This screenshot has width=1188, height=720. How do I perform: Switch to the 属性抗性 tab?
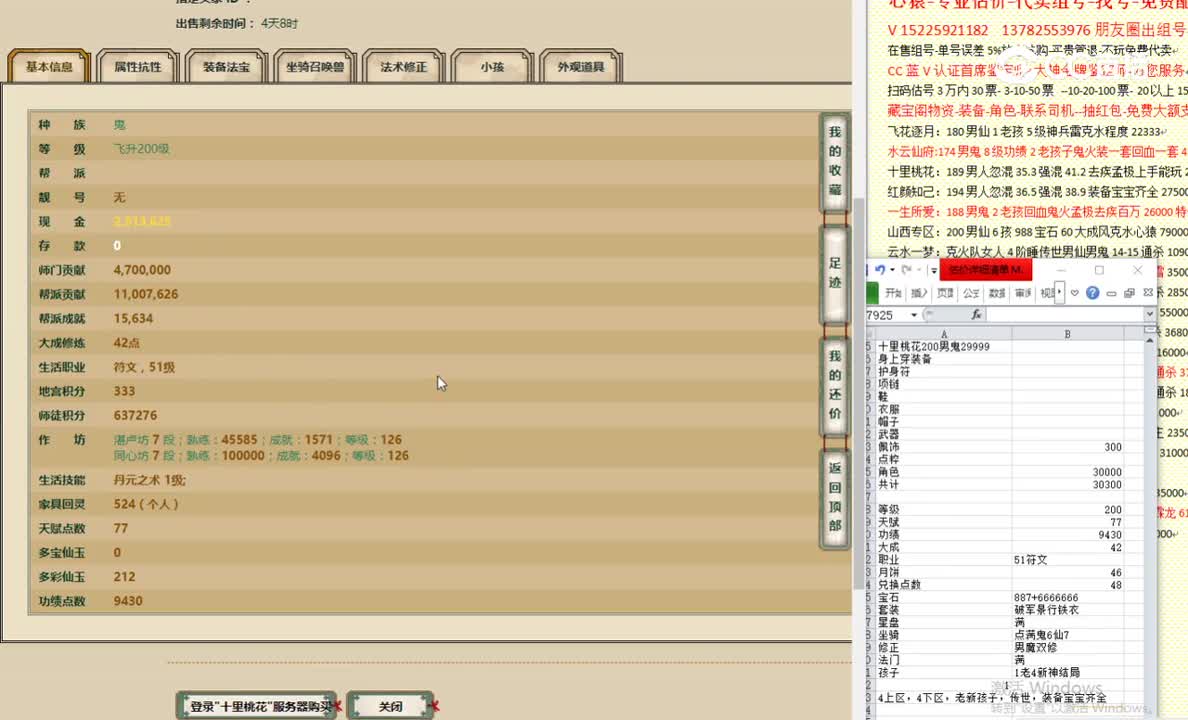137,65
